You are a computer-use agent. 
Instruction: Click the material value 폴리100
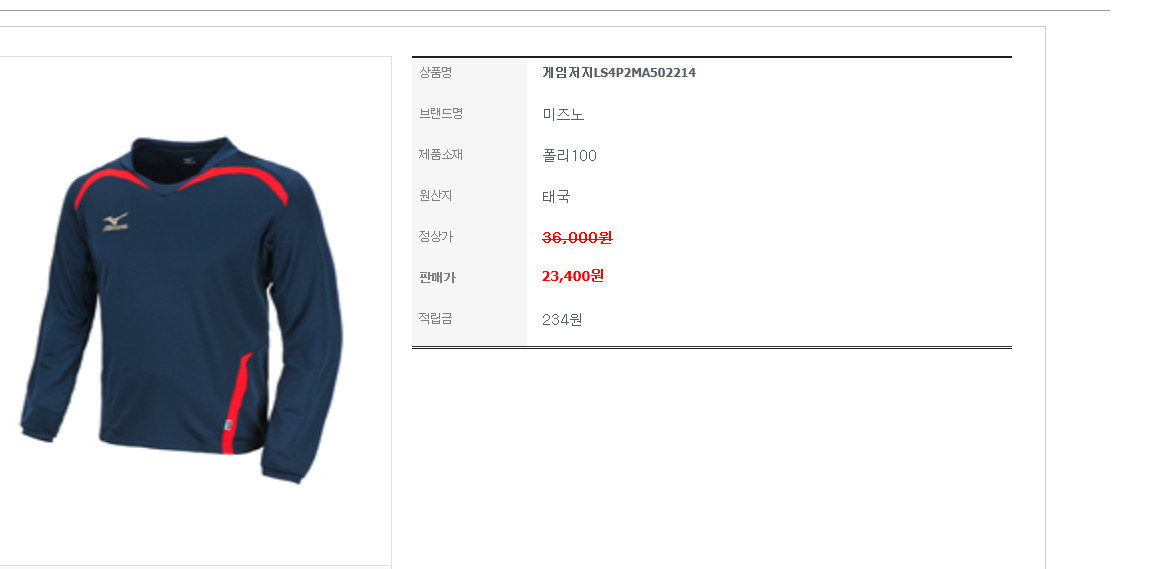[569, 156]
